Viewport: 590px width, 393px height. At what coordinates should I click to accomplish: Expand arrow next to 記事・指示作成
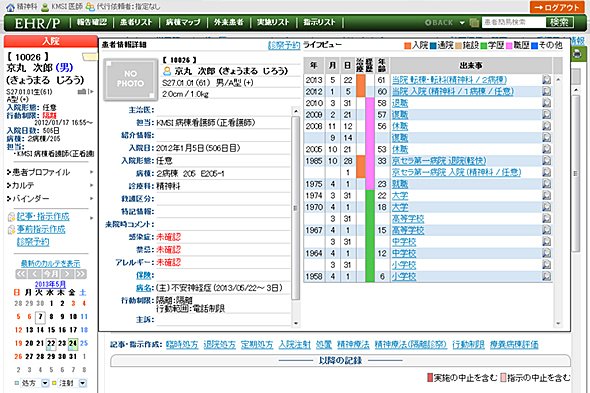pyautogui.click(x=91, y=218)
